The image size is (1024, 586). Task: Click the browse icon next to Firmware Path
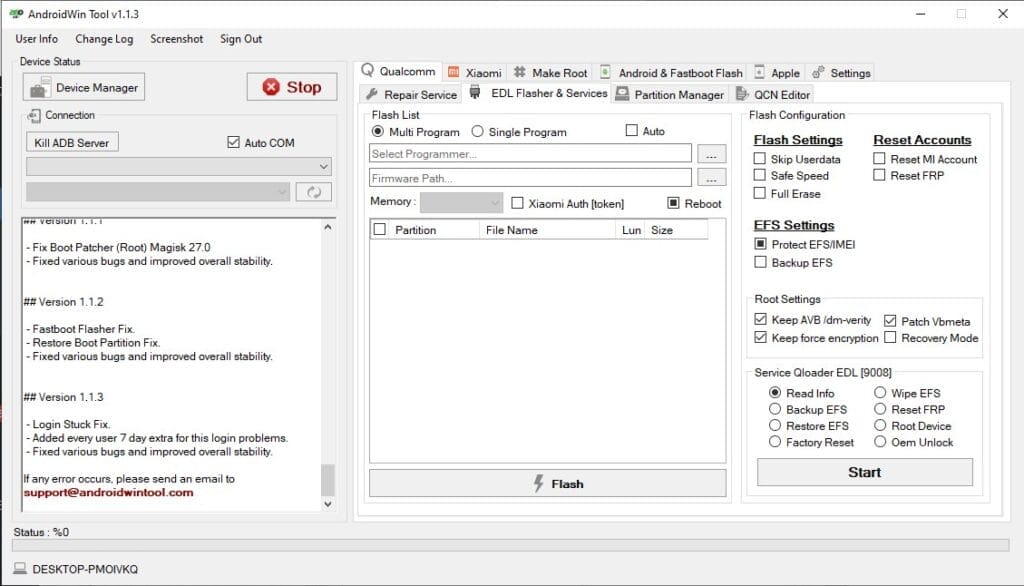pos(713,177)
